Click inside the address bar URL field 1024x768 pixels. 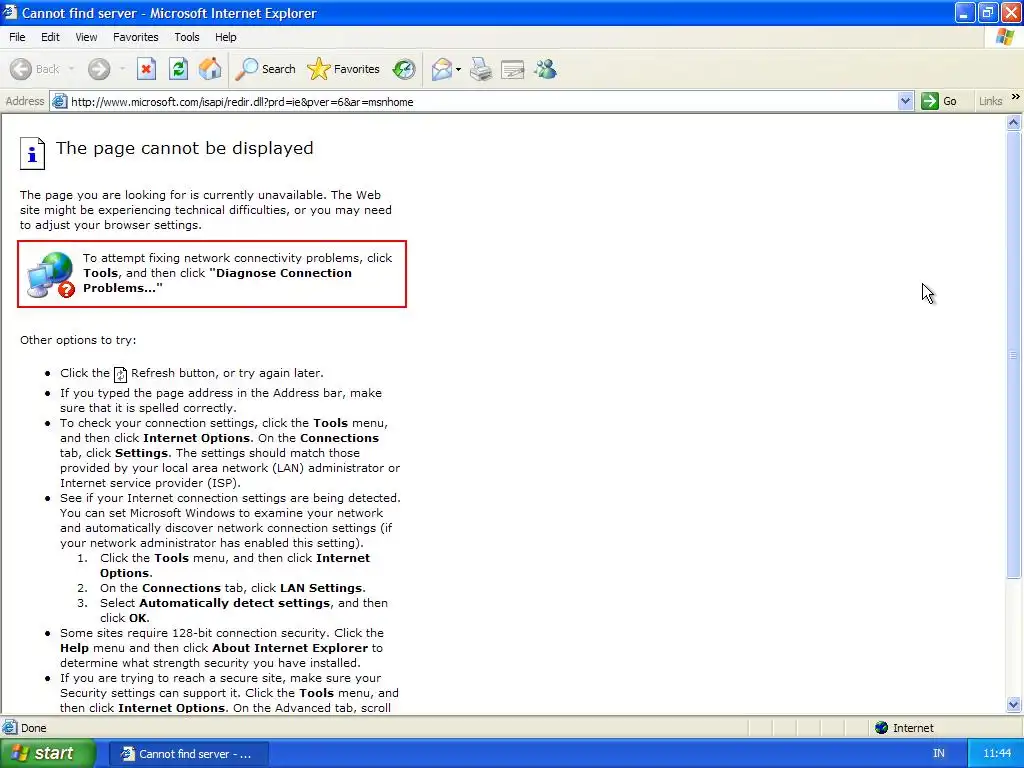(x=483, y=101)
